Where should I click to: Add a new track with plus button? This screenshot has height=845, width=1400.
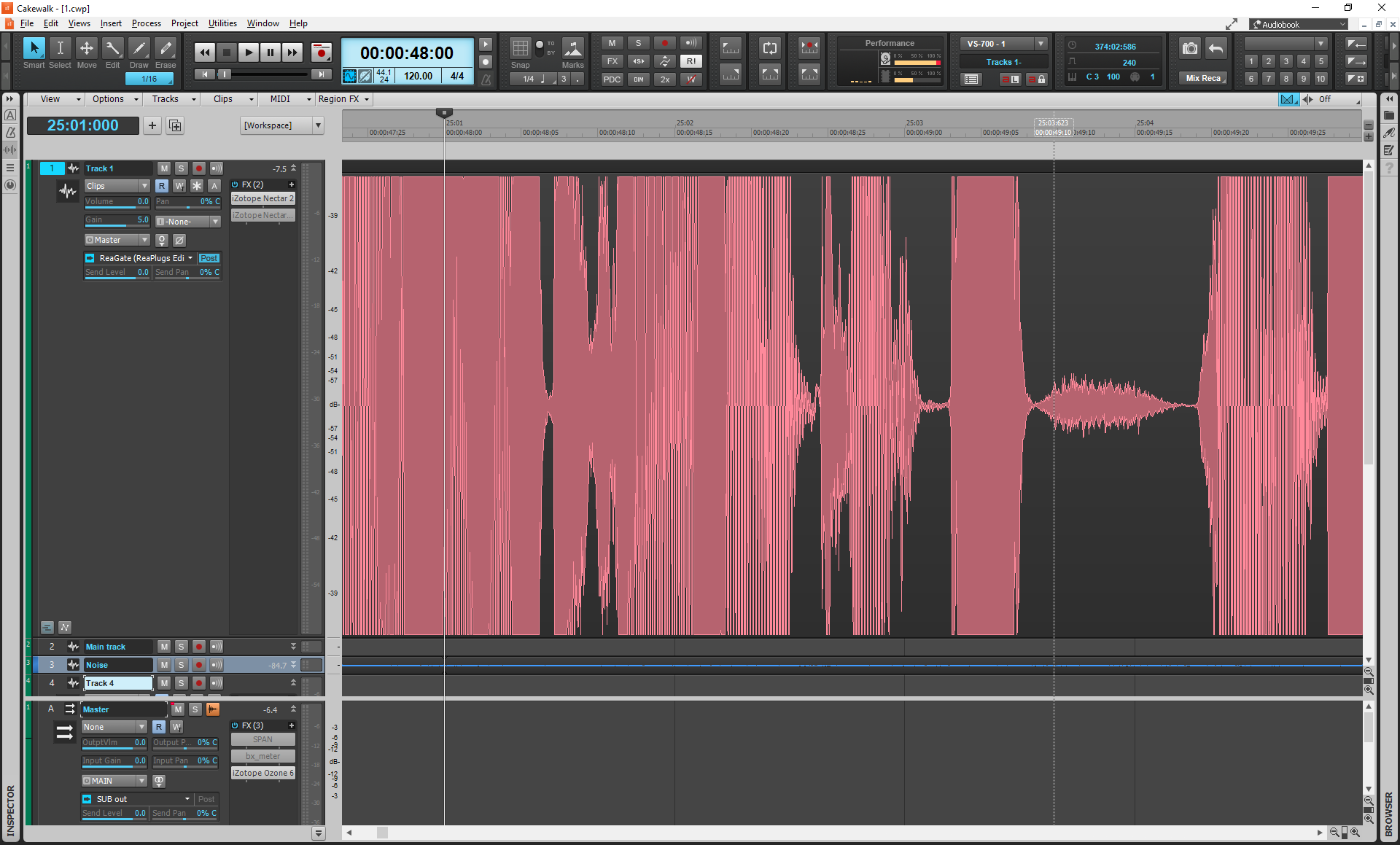pyautogui.click(x=152, y=125)
